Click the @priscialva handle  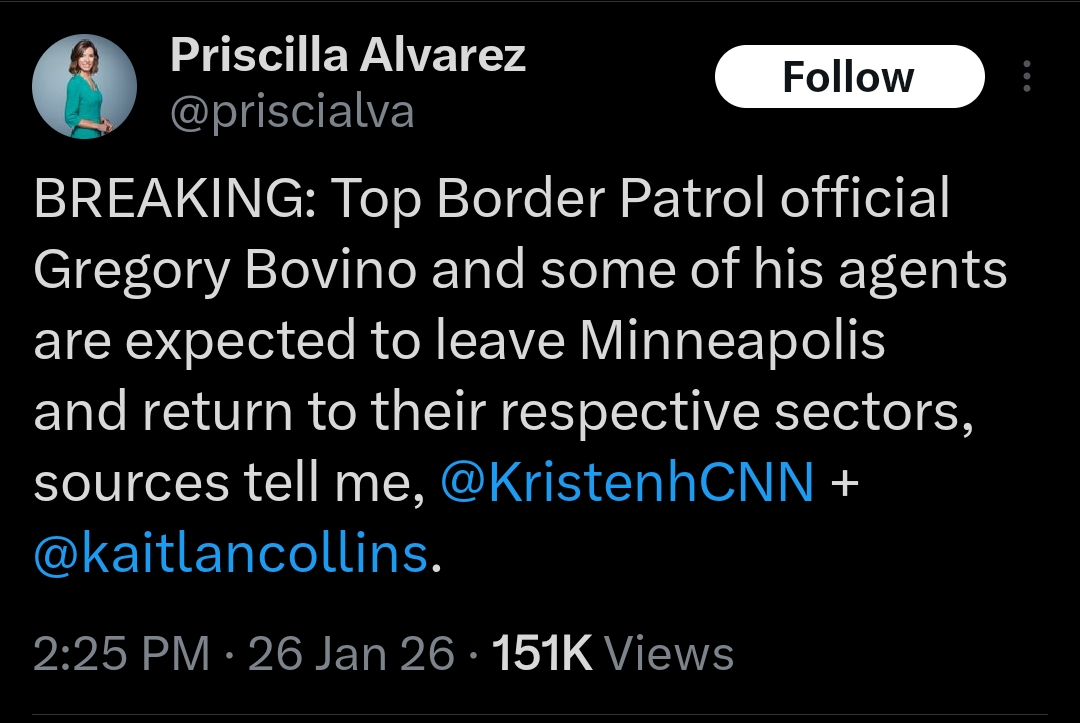tap(292, 112)
